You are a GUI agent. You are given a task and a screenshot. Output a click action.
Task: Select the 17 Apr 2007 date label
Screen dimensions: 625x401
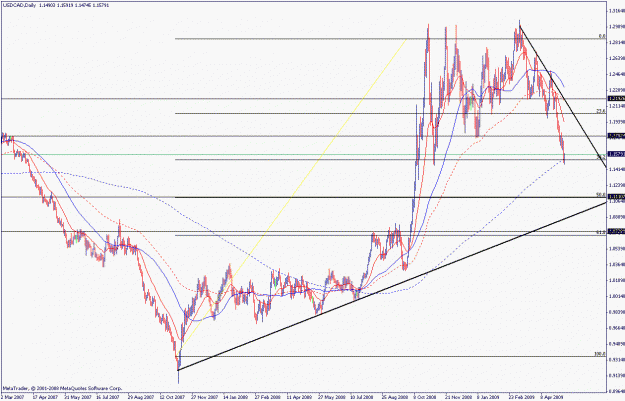point(45,397)
